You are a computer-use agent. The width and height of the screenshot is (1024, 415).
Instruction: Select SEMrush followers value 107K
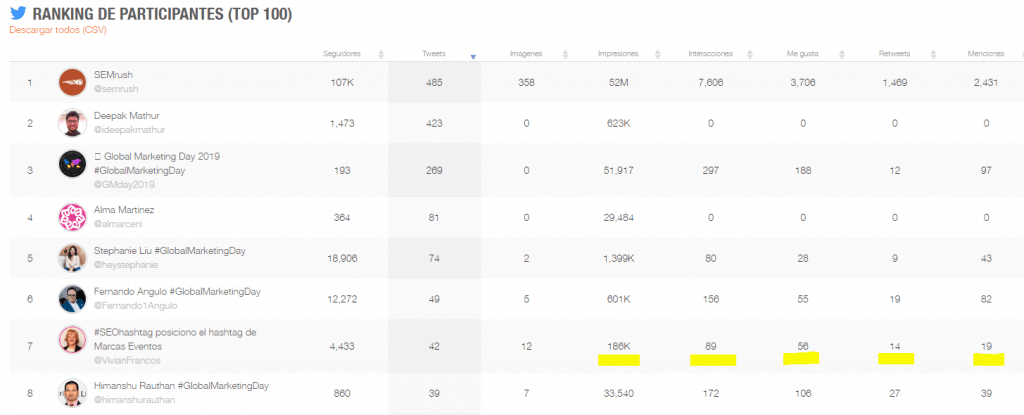pos(342,82)
